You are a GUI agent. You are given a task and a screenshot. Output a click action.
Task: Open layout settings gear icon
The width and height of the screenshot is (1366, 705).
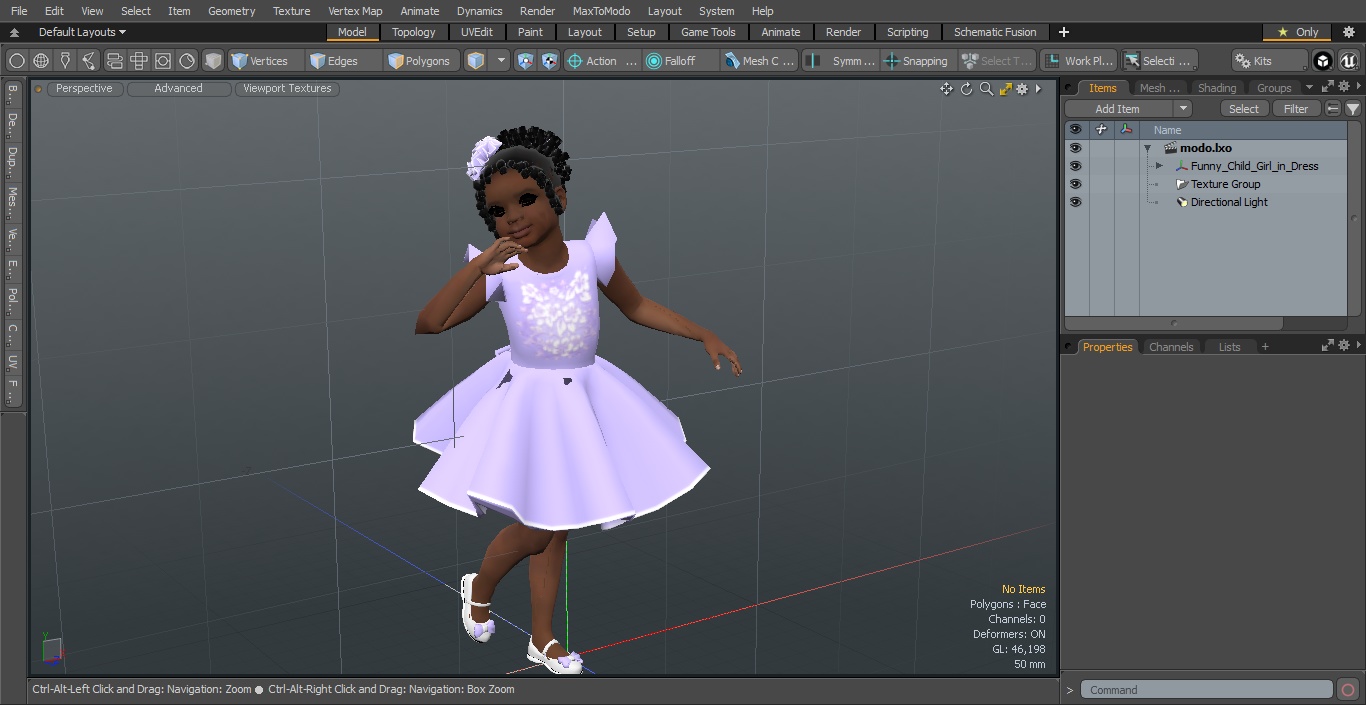click(x=1348, y=32)
